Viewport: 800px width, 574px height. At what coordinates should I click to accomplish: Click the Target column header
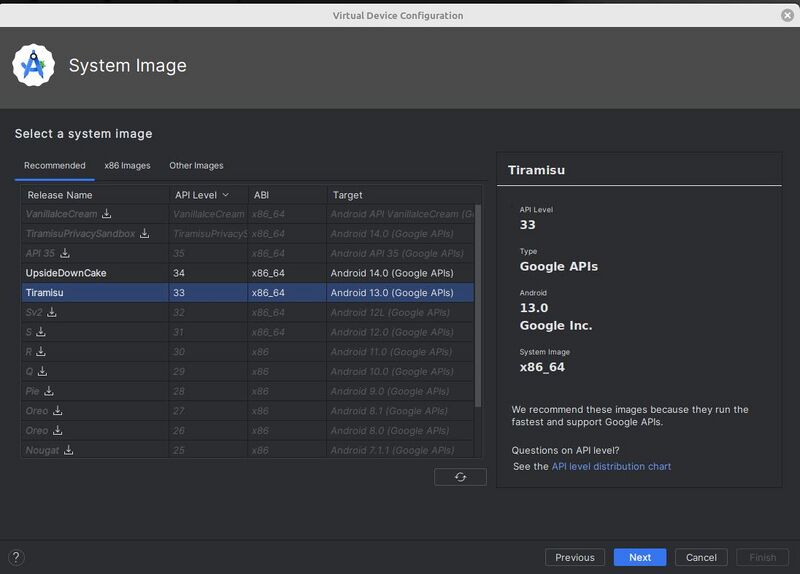point(403,195)
